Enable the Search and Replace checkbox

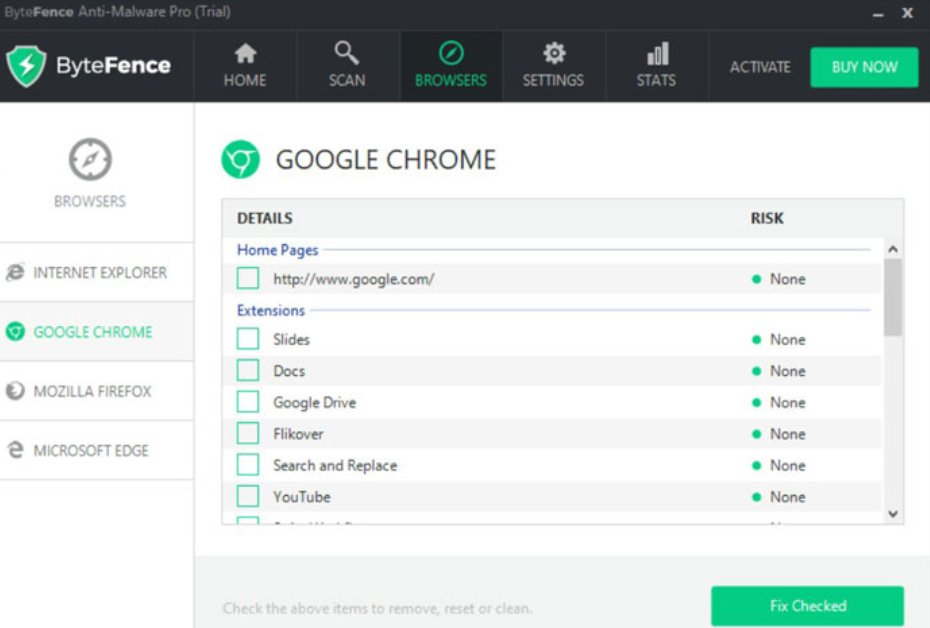[x=248, y=465]
